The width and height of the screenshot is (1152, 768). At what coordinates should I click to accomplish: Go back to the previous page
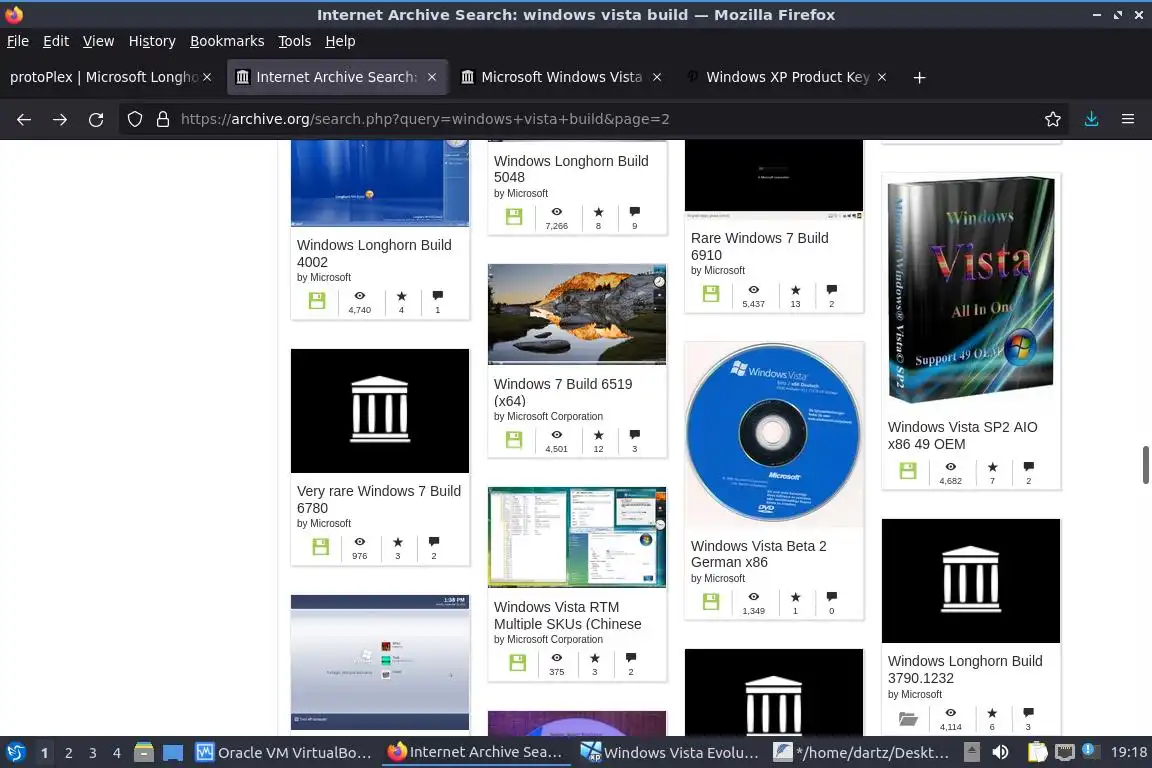[x=24, y=119]
